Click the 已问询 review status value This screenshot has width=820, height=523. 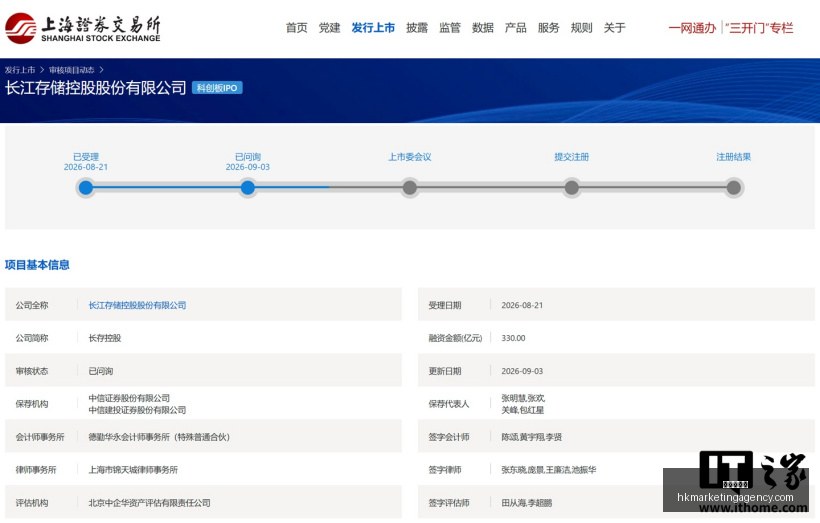tap(100, 371)
